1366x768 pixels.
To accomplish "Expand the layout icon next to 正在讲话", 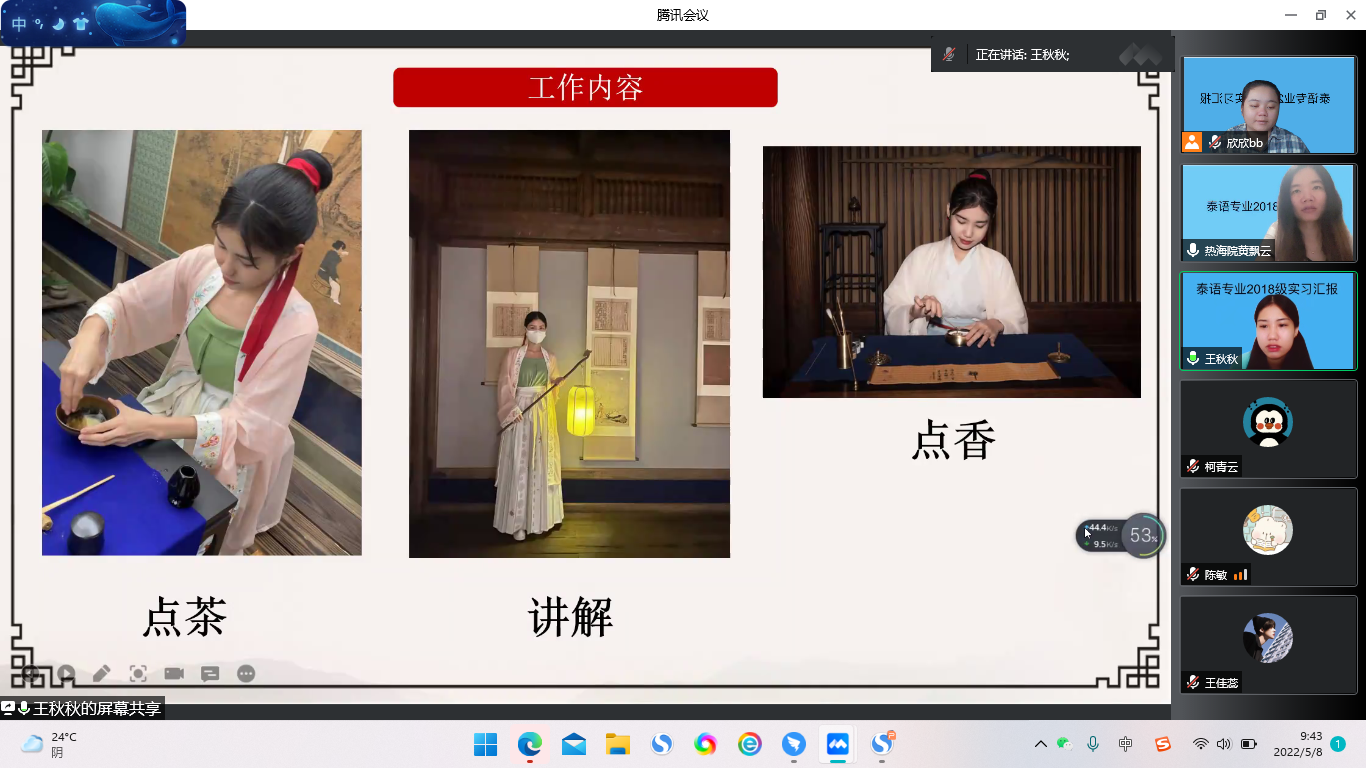I will [1140, 55].
